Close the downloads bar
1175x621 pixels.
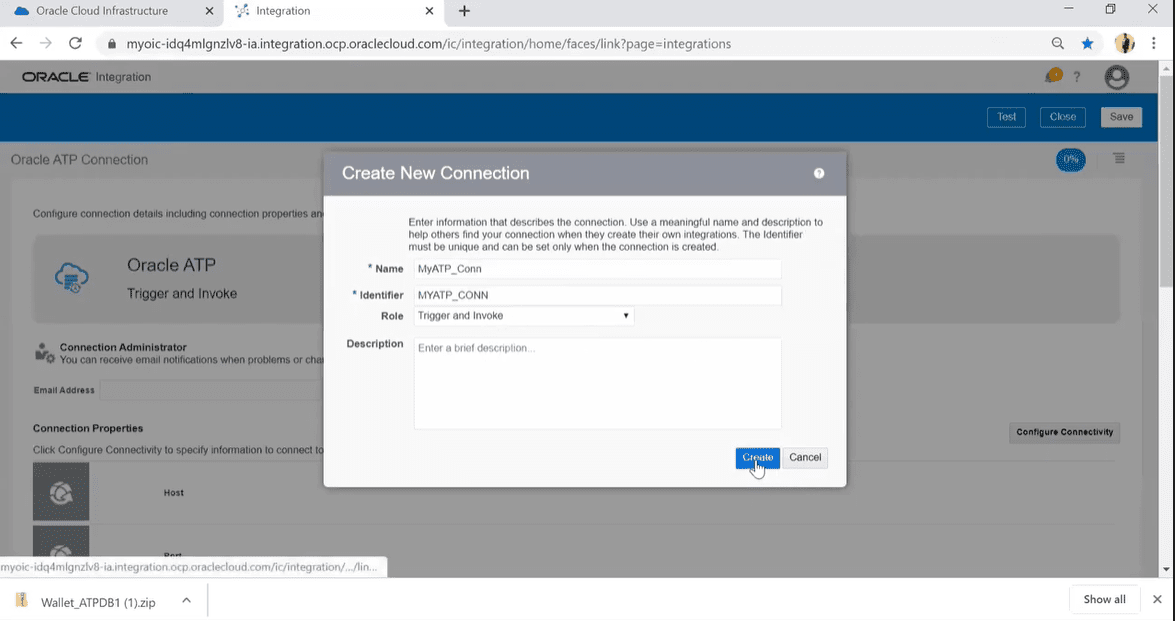point(1157,599)
